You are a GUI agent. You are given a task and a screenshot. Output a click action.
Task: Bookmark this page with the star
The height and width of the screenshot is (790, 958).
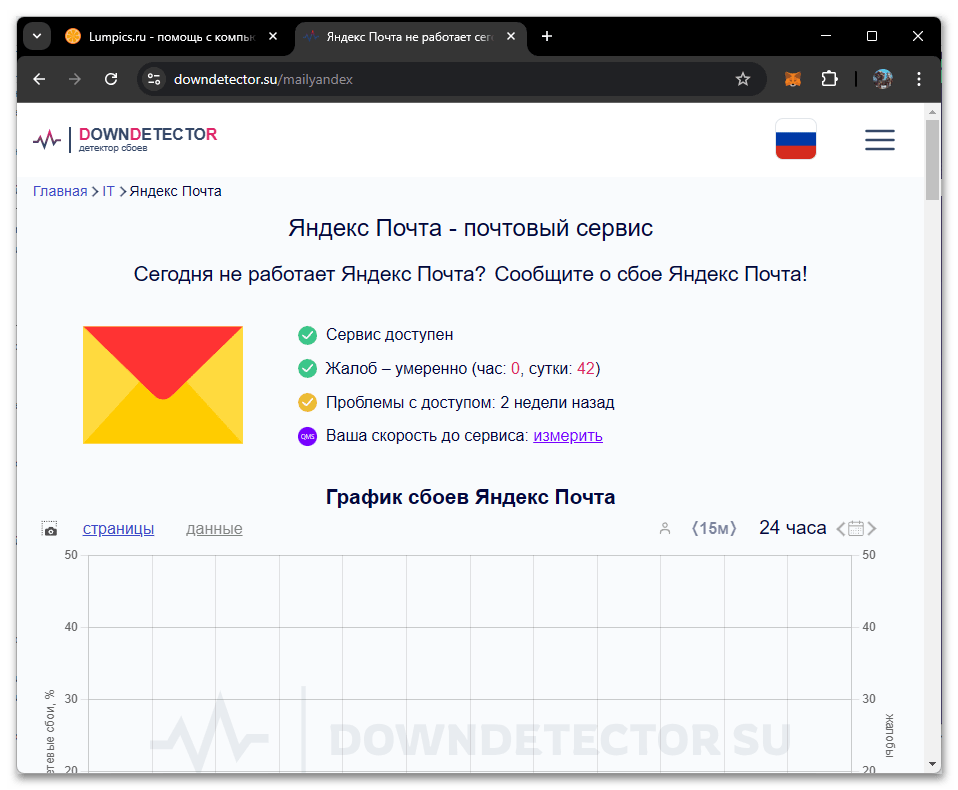(x=742, y=79)
